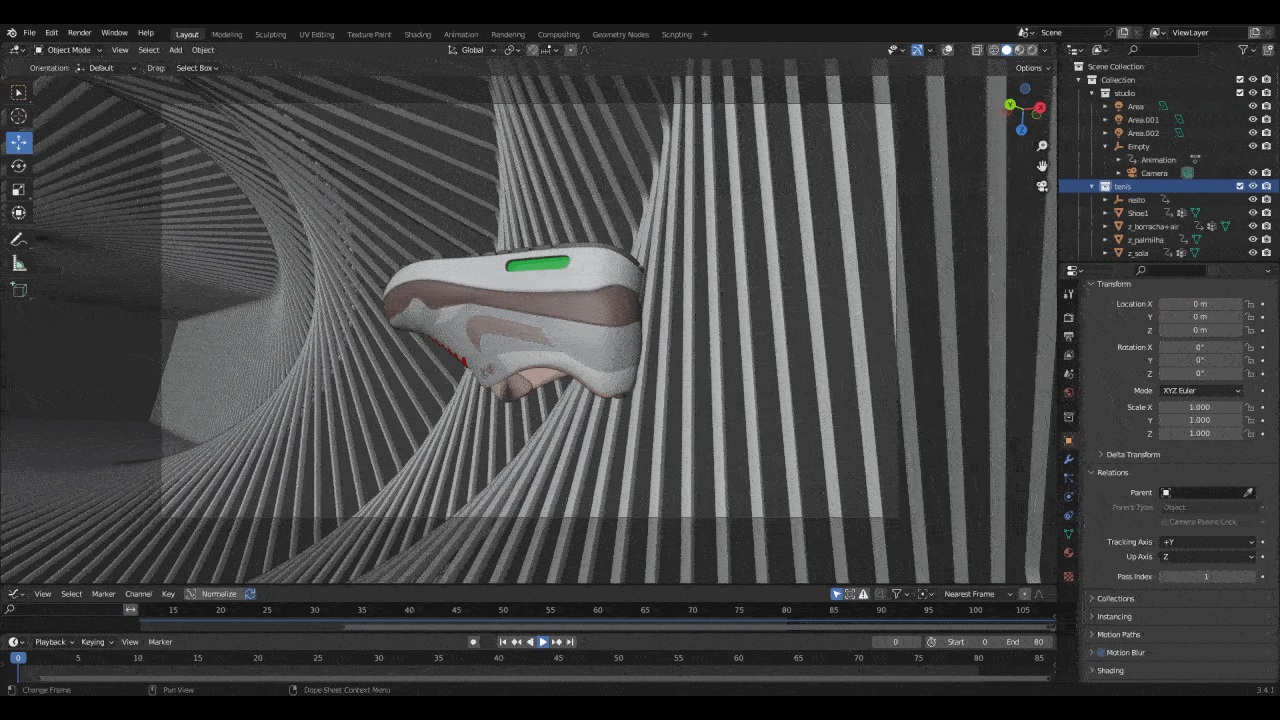Switch to the Shading workspace tab
Screen dimensions: 1280x720
pos(417,34)
